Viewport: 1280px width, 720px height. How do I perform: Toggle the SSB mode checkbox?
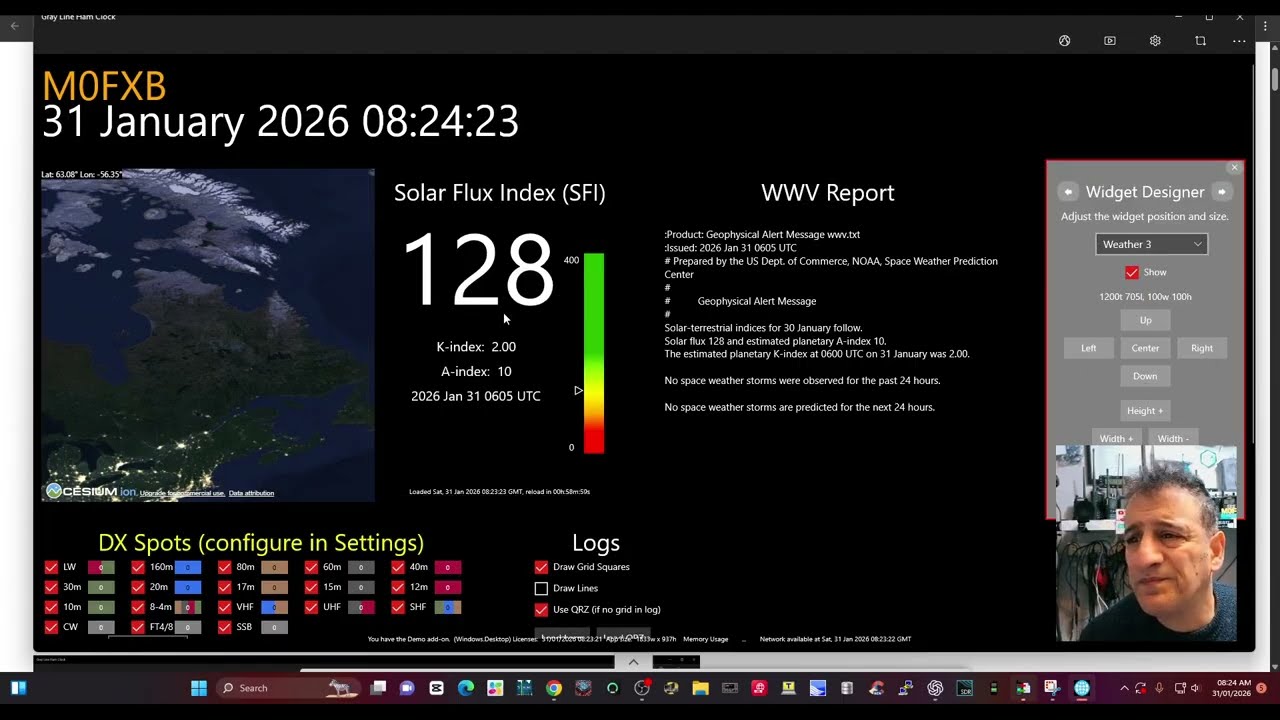pos(224,627)
